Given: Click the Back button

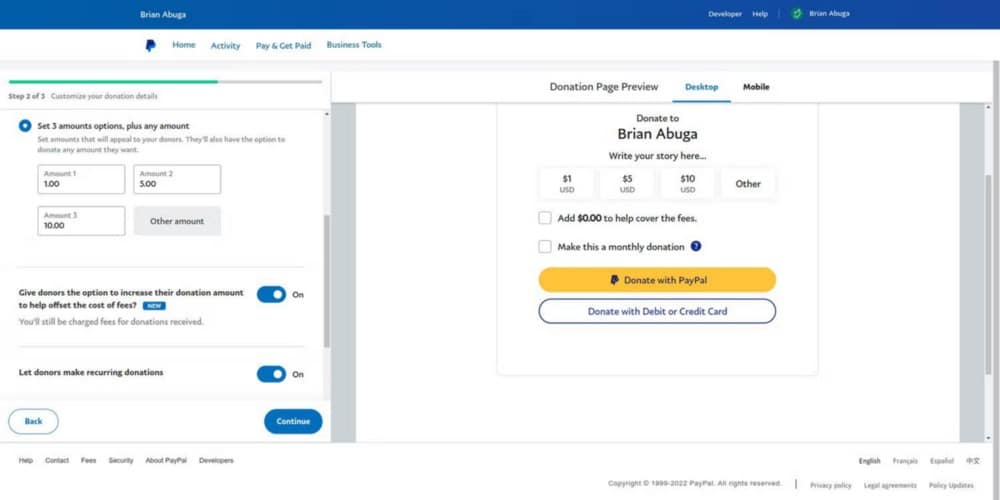Looking at the screenshot, I should pyautogui.click(x=33, y=422).
